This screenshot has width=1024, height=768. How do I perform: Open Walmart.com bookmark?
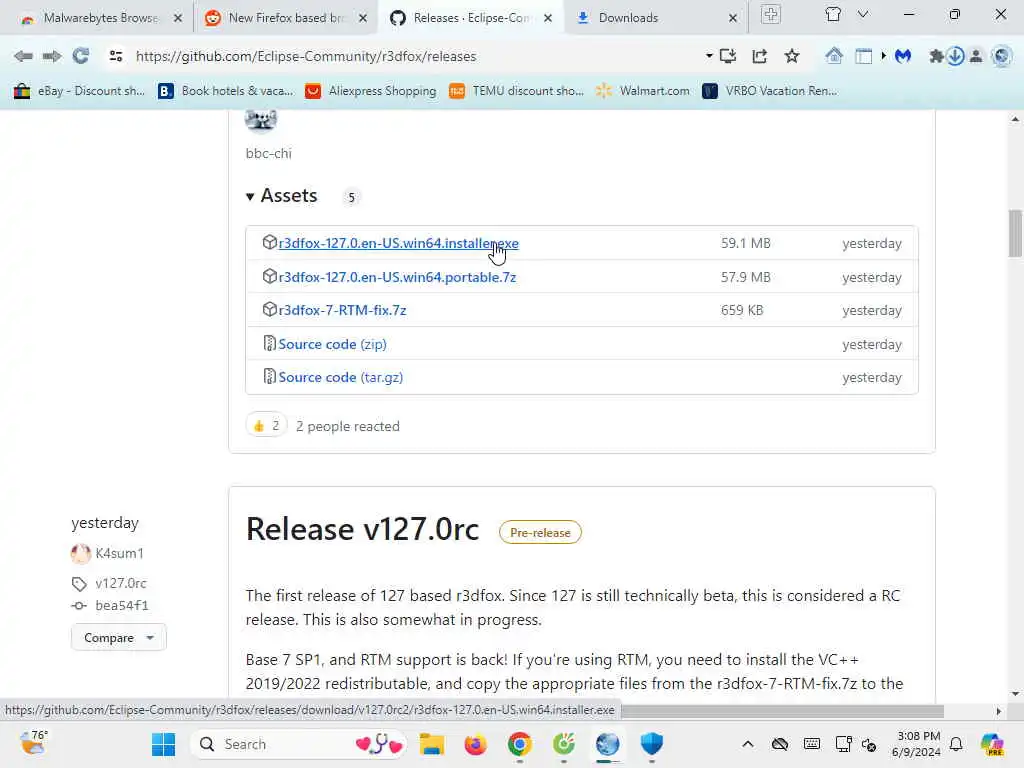pyautogui.click(x=643, y=91)
